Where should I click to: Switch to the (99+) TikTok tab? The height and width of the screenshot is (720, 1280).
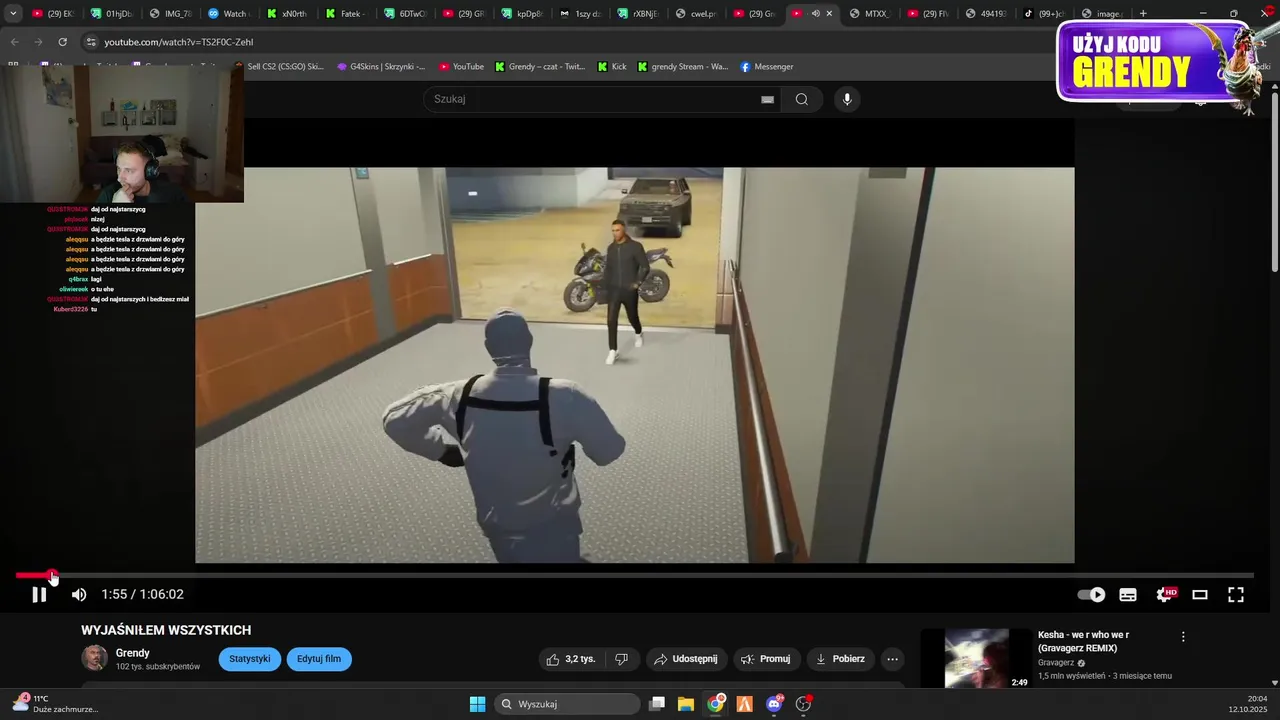[x=1044, y=14]
